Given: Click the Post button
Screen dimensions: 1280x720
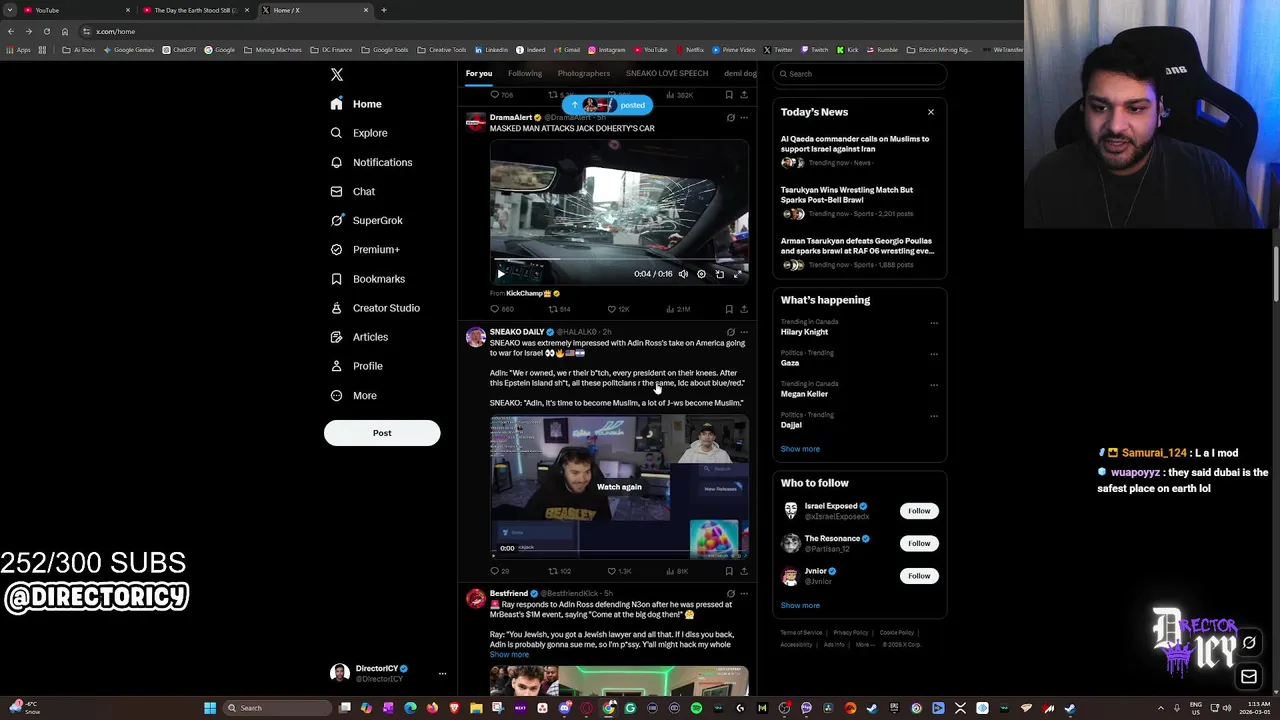Looking at the screenshot, I should point(382,433).
